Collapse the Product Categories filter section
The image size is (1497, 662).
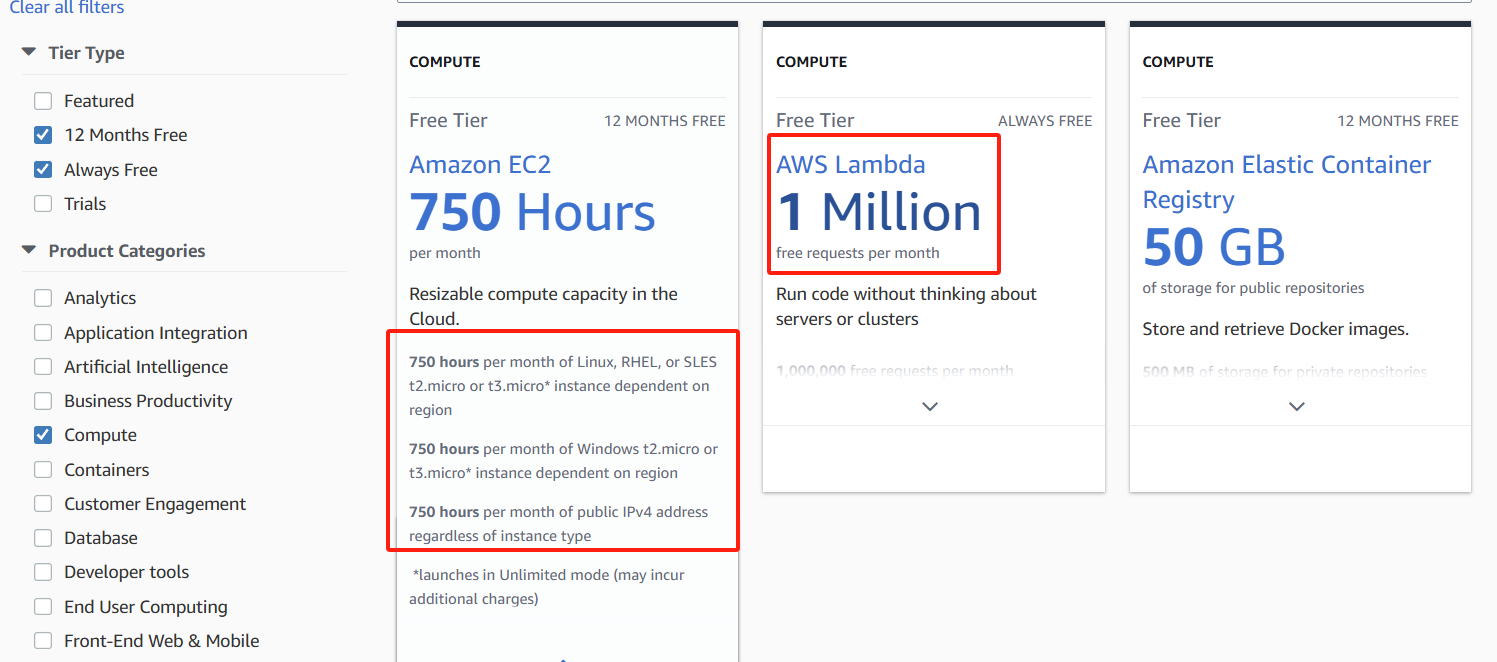pos(29,251)
